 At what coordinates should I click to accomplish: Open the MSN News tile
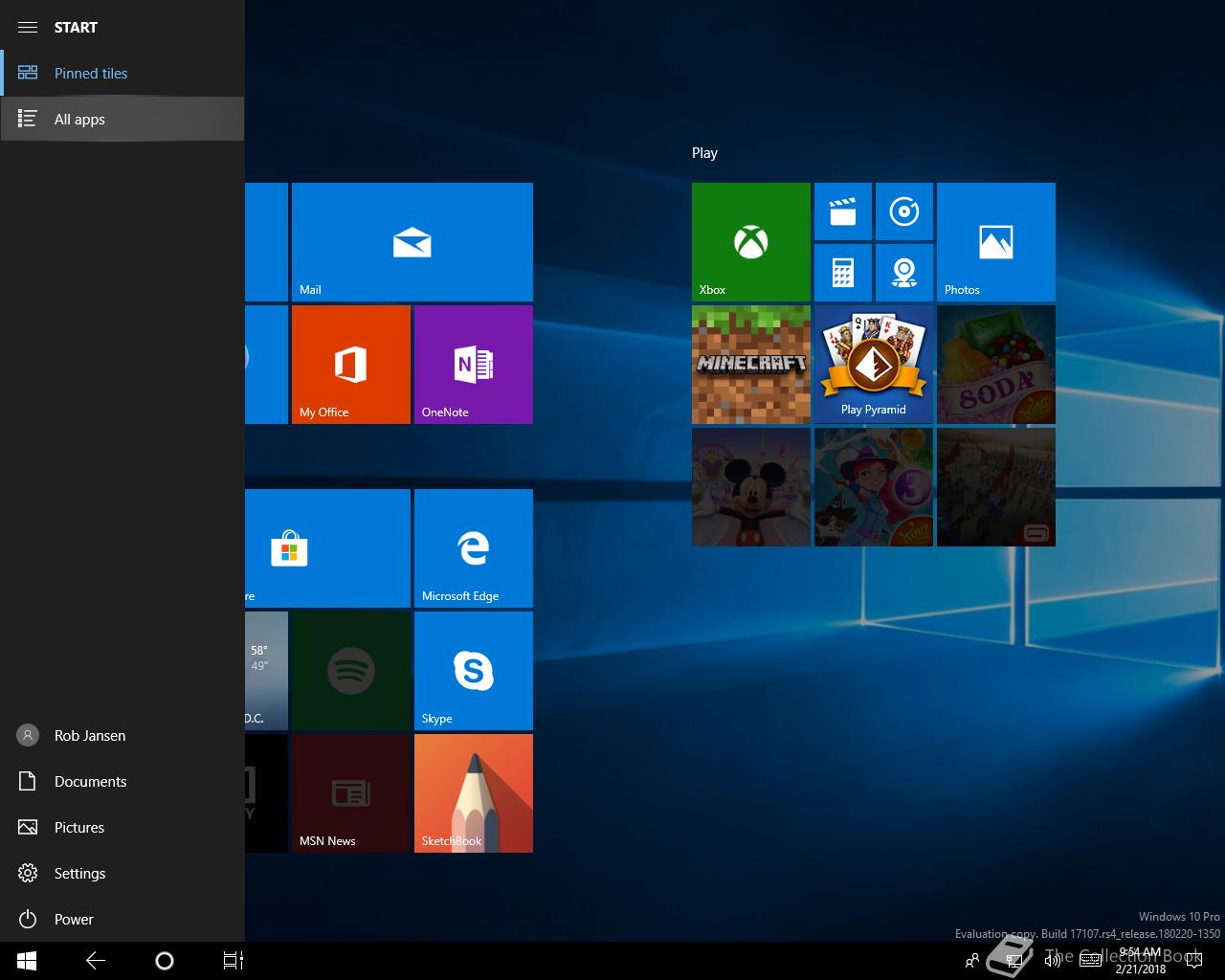click(x=351, y=793)
